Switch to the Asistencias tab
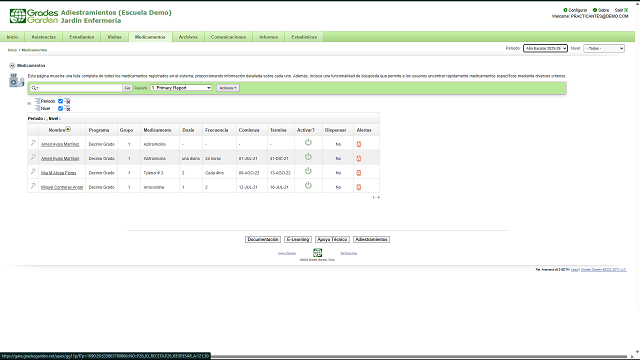 pyautogui.click(x=44, y=37)
